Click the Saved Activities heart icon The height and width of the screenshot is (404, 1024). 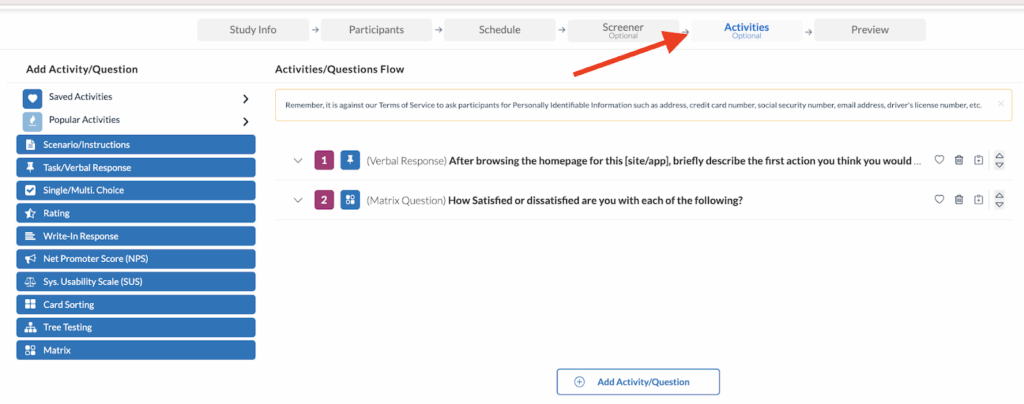pos(32,98)
